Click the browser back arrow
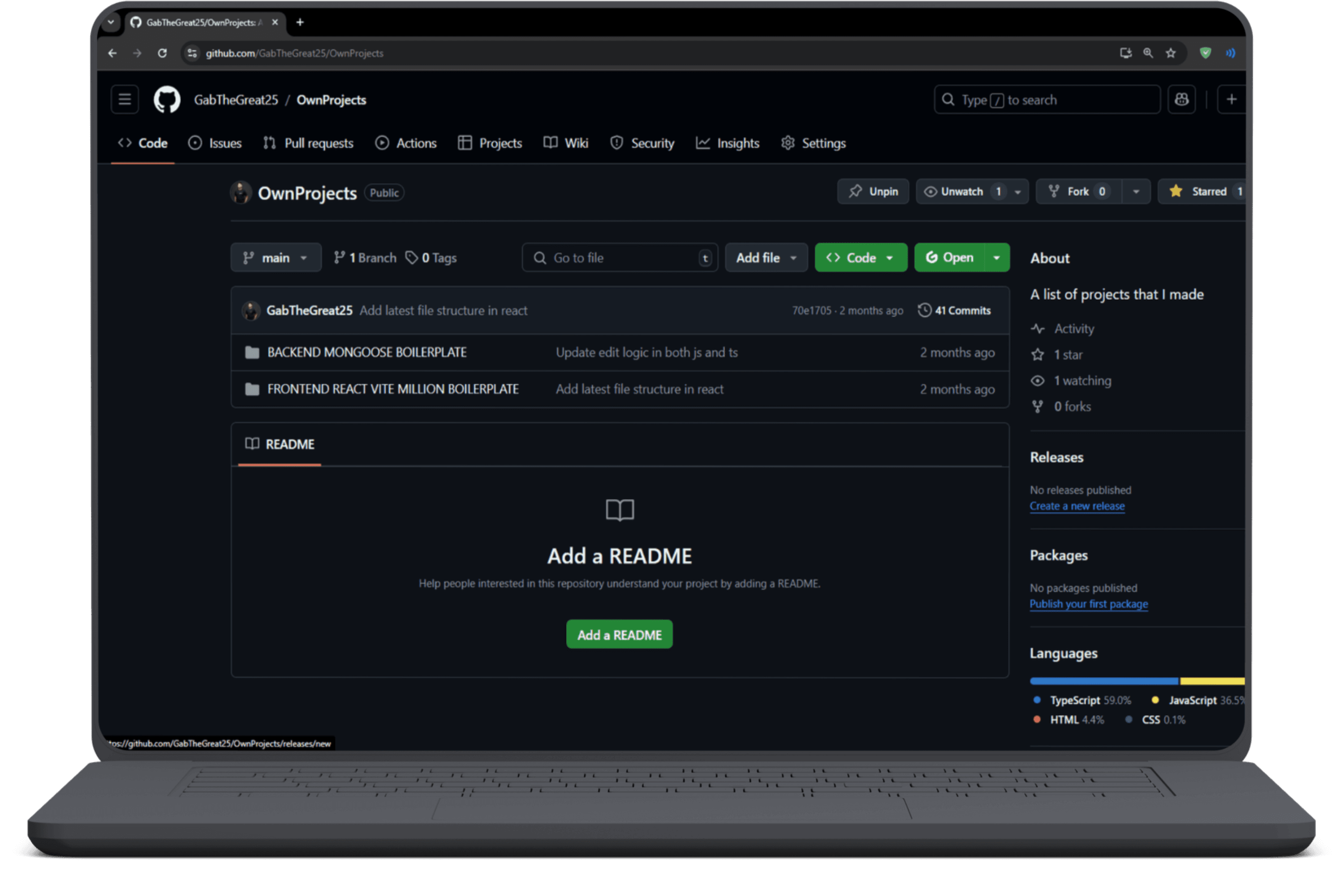The height and width of the screenshot is (896, 1344). [112, 53]
